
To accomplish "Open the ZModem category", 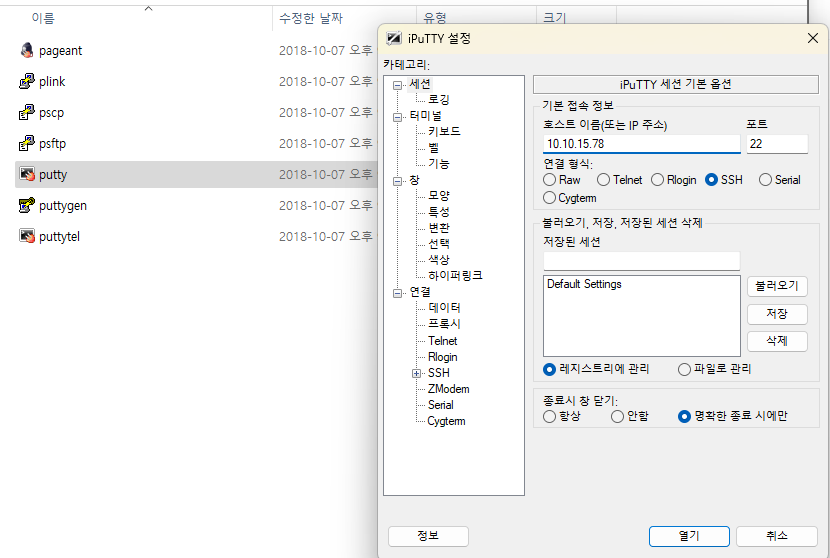I will pos(448,389).
